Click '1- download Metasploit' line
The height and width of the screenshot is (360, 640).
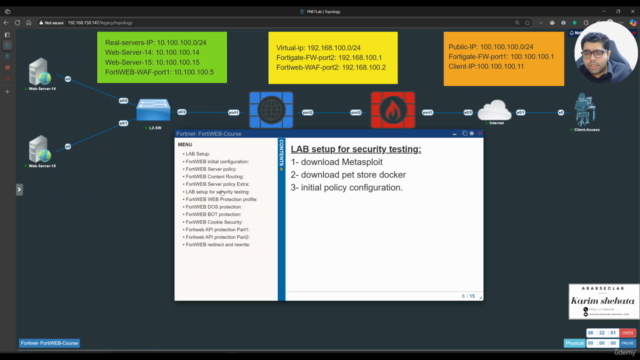337,162
